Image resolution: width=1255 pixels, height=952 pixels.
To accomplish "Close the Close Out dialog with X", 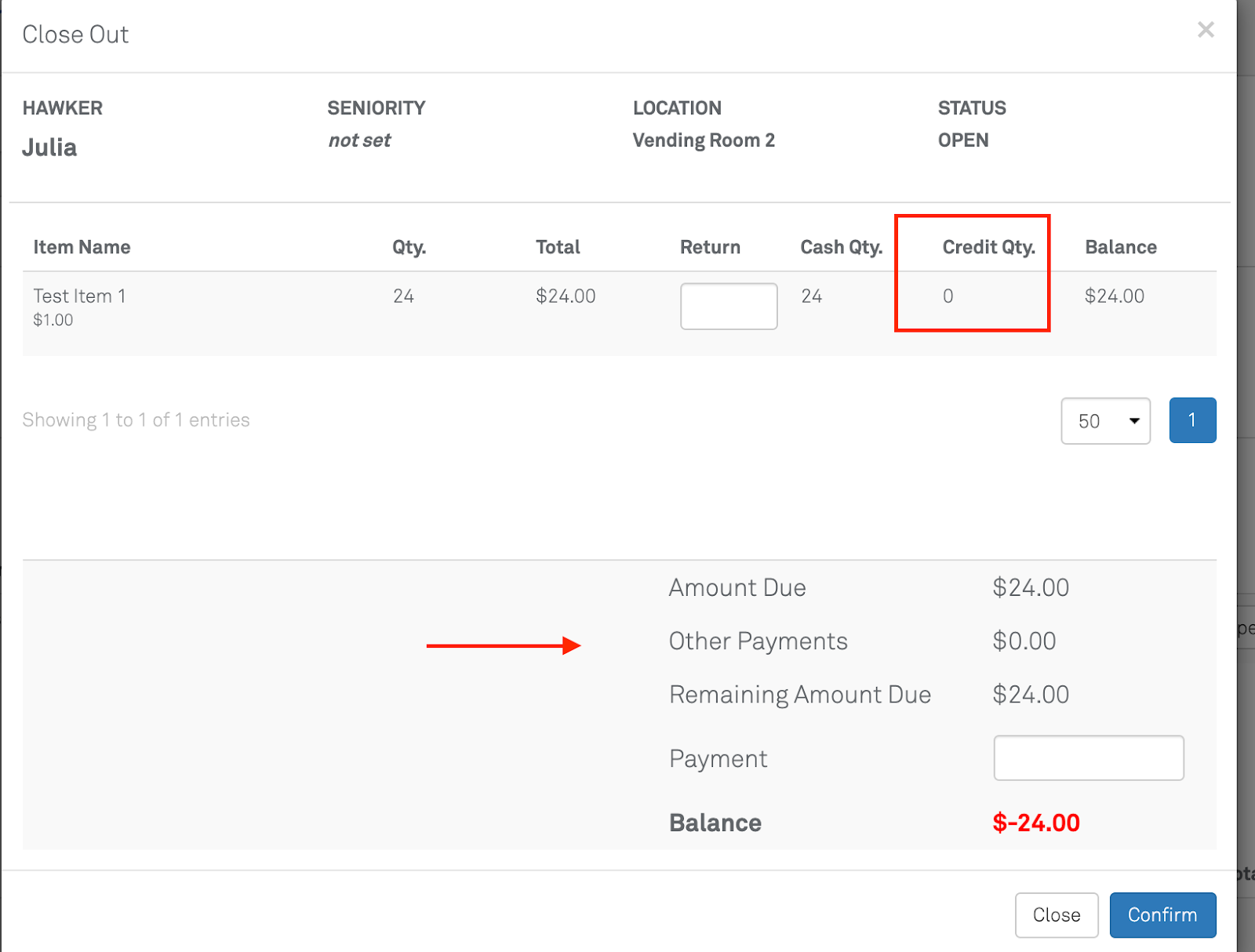I will (x=1206, y=30).
